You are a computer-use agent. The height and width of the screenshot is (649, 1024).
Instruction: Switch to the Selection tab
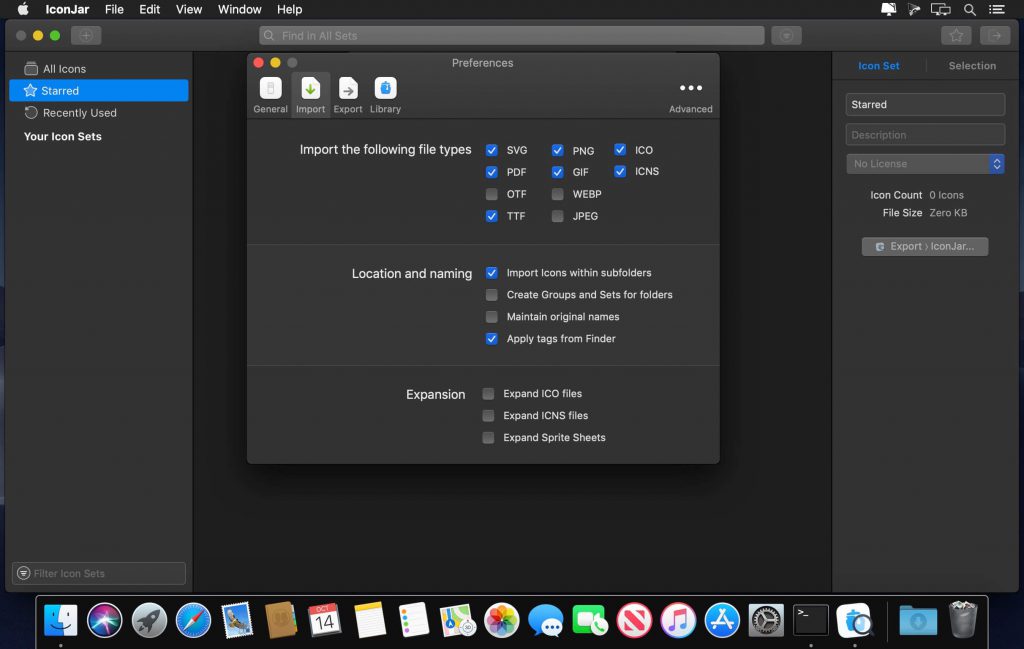(x=972, y=66)
